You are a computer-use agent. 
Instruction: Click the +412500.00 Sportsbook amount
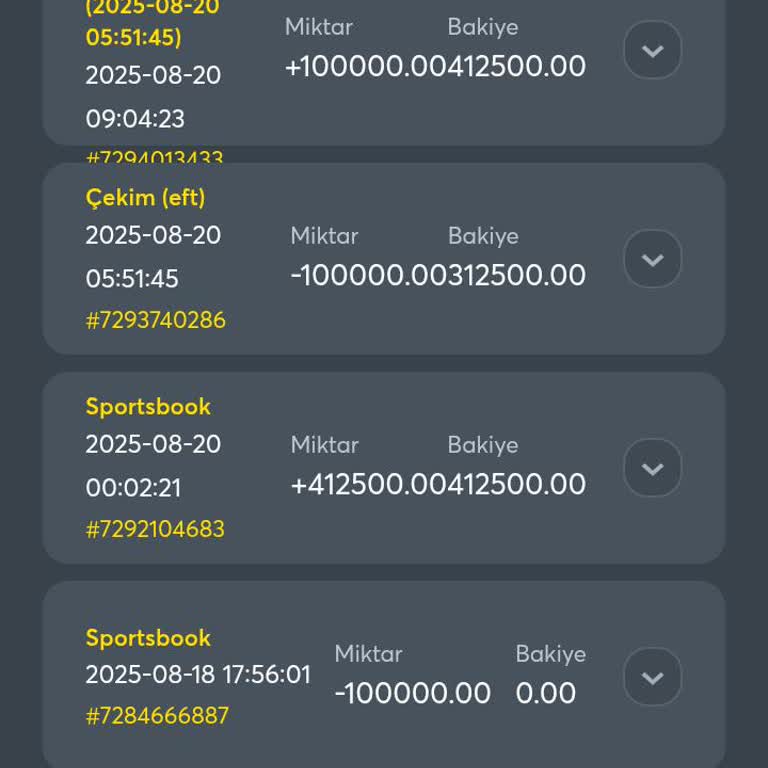[x=355, y=484]
